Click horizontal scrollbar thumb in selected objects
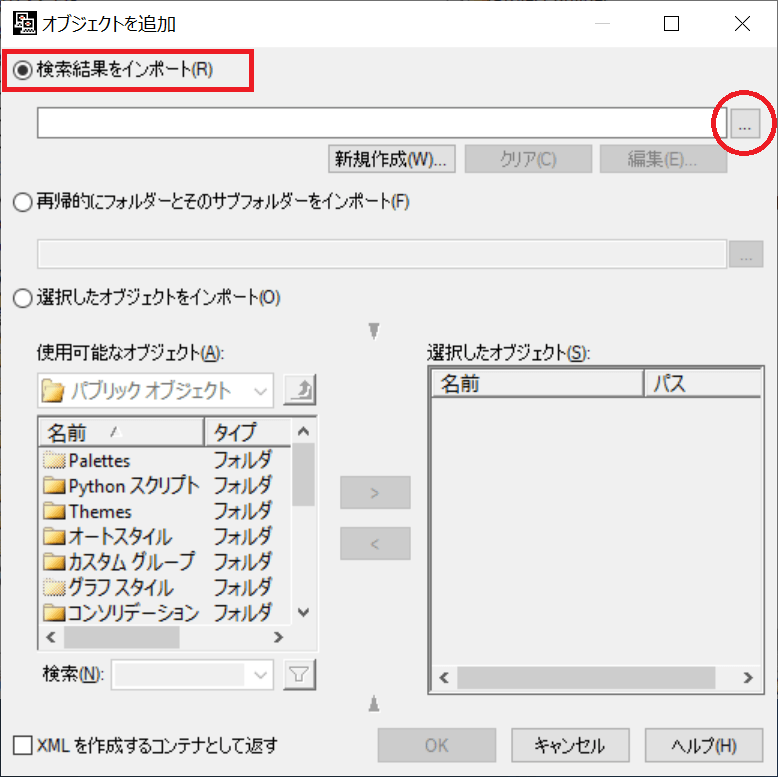This screenshot has height=777, width=778. tap(586, 678)
